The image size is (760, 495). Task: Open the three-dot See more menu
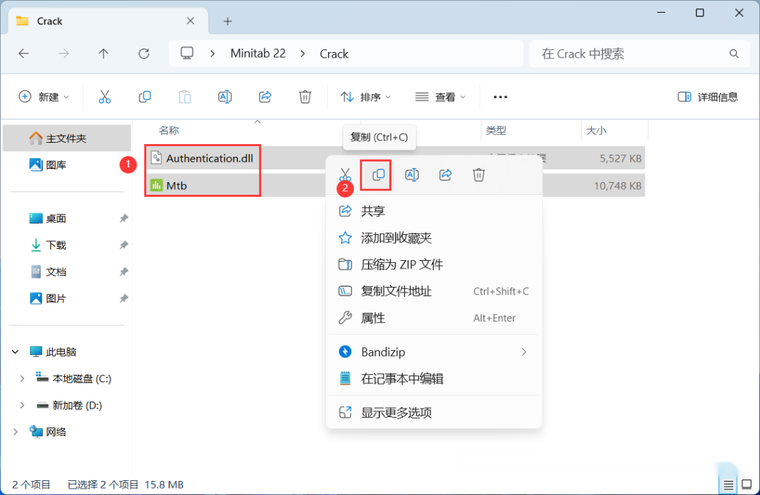tap(500, 97)
